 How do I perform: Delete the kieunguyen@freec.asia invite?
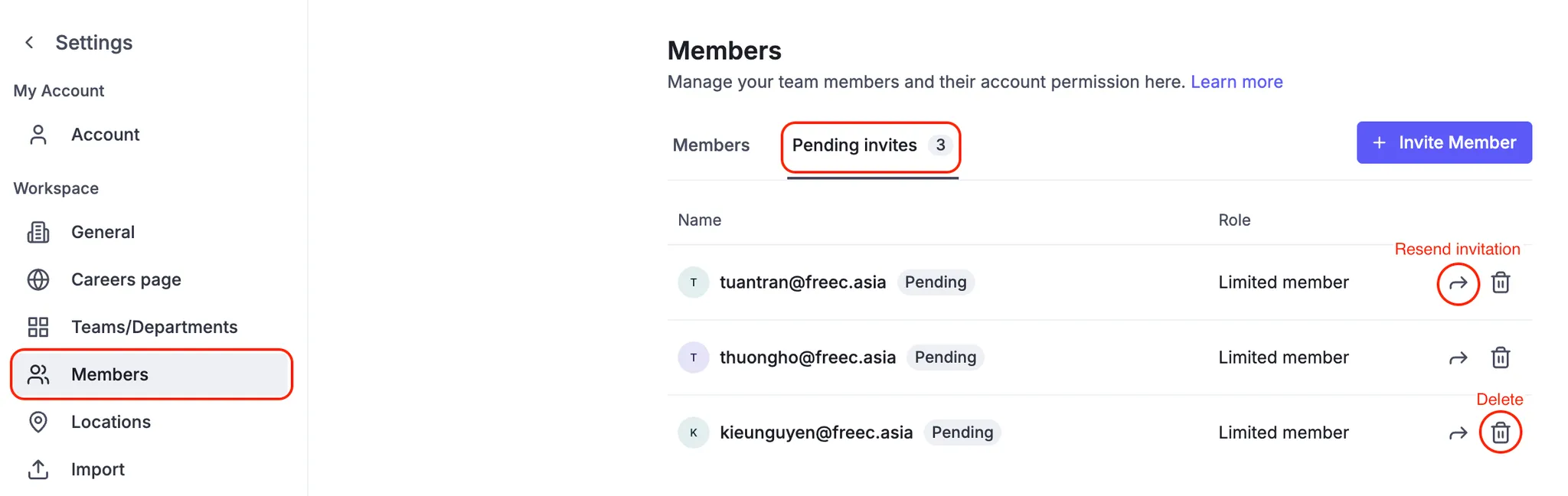pyautogui.click(x=1501, y=432)
